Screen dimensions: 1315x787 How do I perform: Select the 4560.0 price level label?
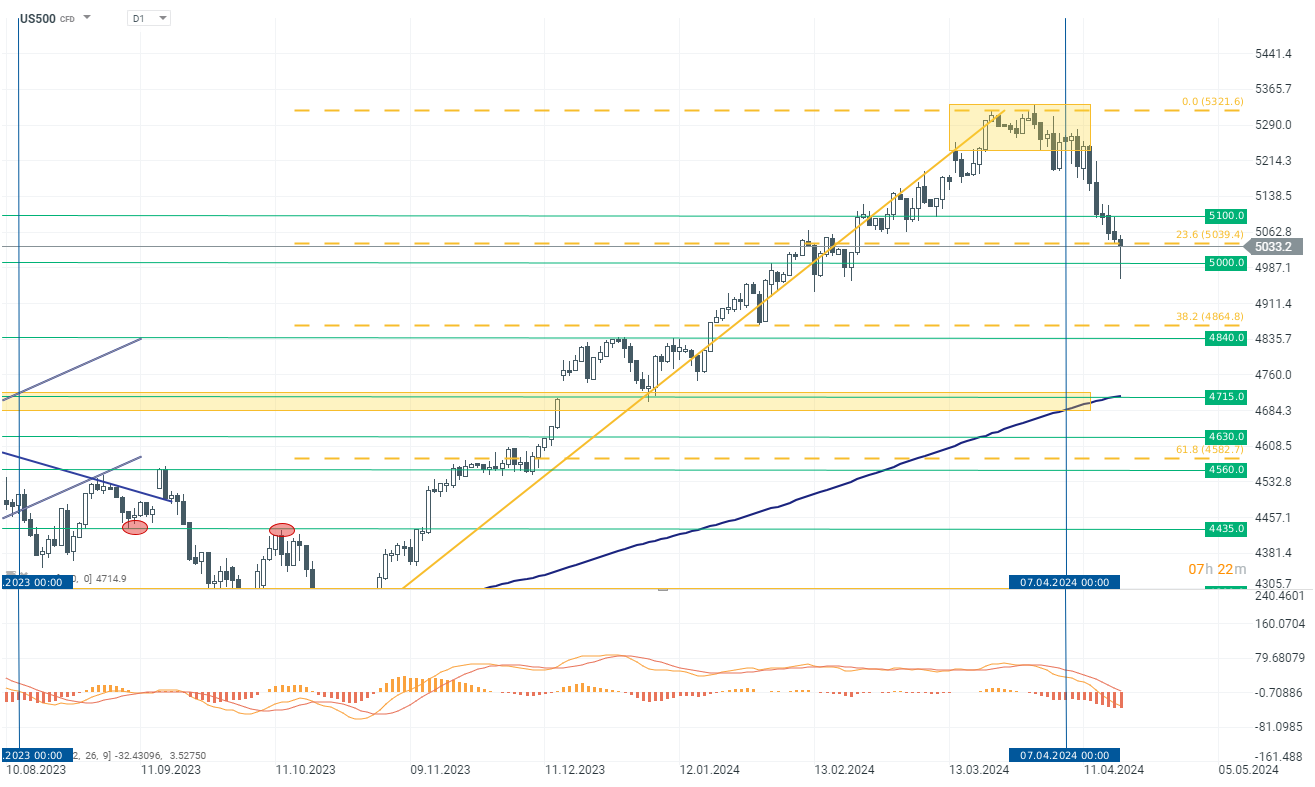point(1225,470)
